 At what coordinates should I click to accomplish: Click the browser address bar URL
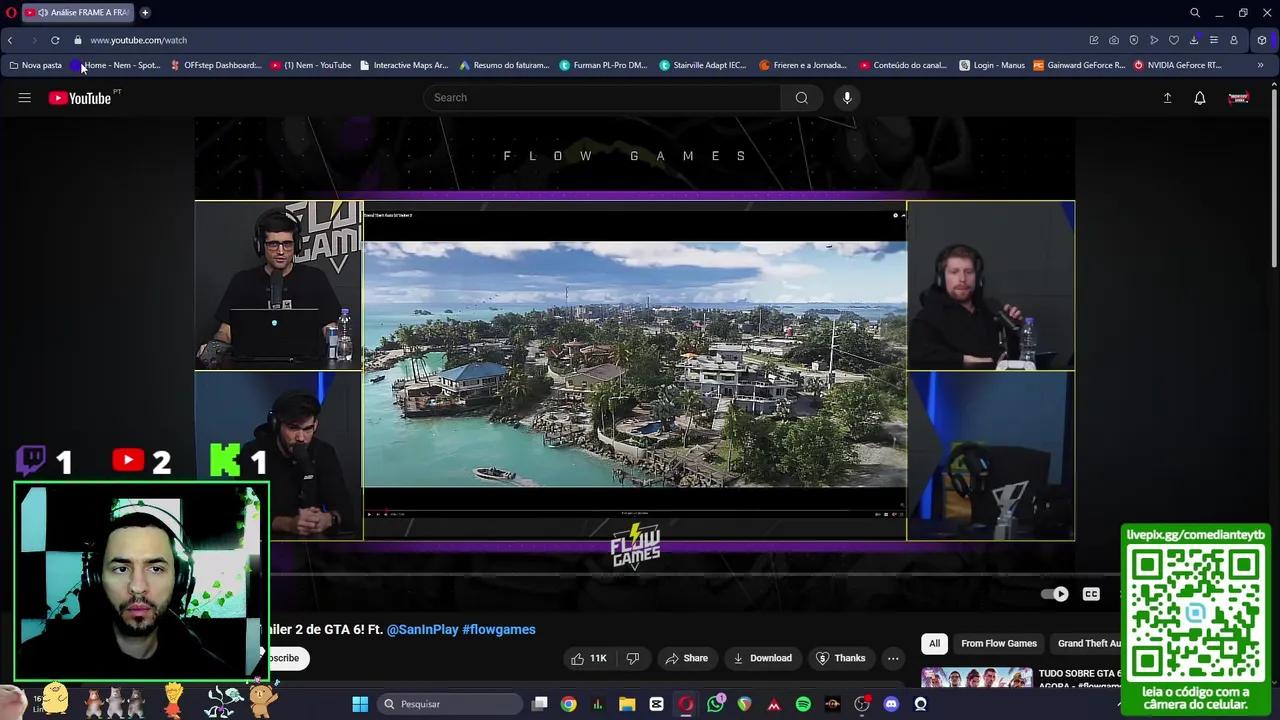click(138, 40)
